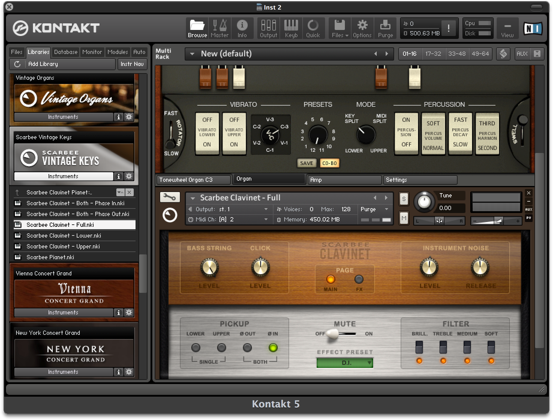This screenshot has height=420, width=553.
Task: Click the Instr Nav button
Action: [132, 64]
